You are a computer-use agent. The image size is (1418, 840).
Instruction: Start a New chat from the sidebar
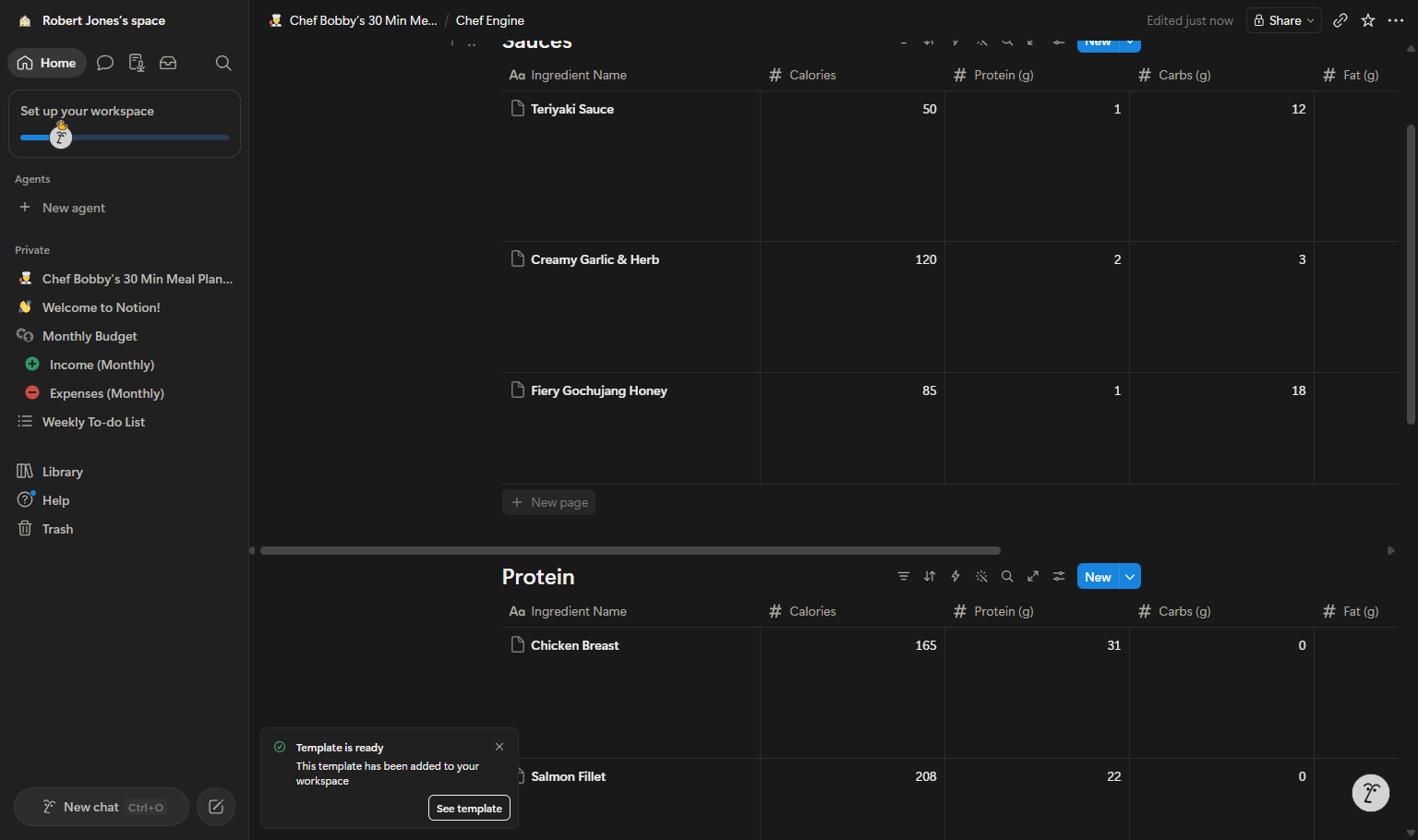pos(102,807)
